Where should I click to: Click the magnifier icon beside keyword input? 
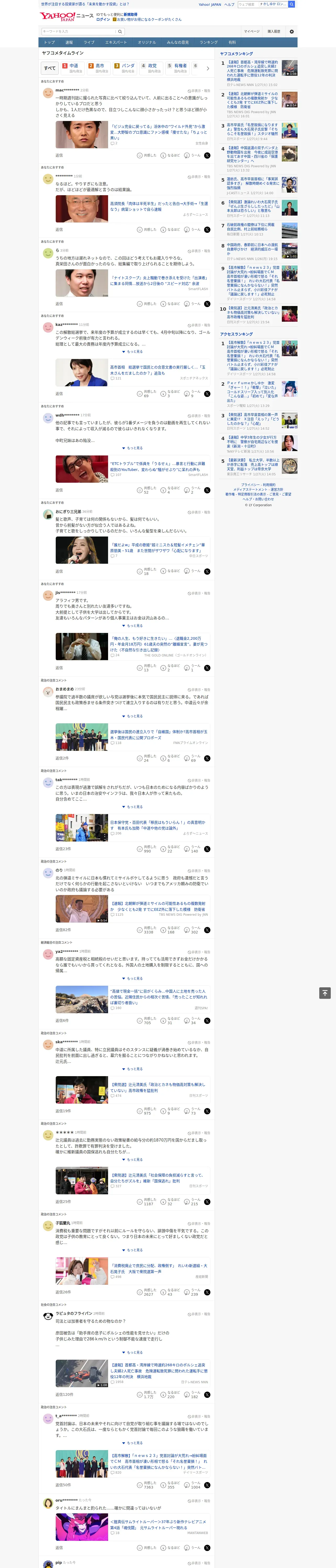coord(120,31)
